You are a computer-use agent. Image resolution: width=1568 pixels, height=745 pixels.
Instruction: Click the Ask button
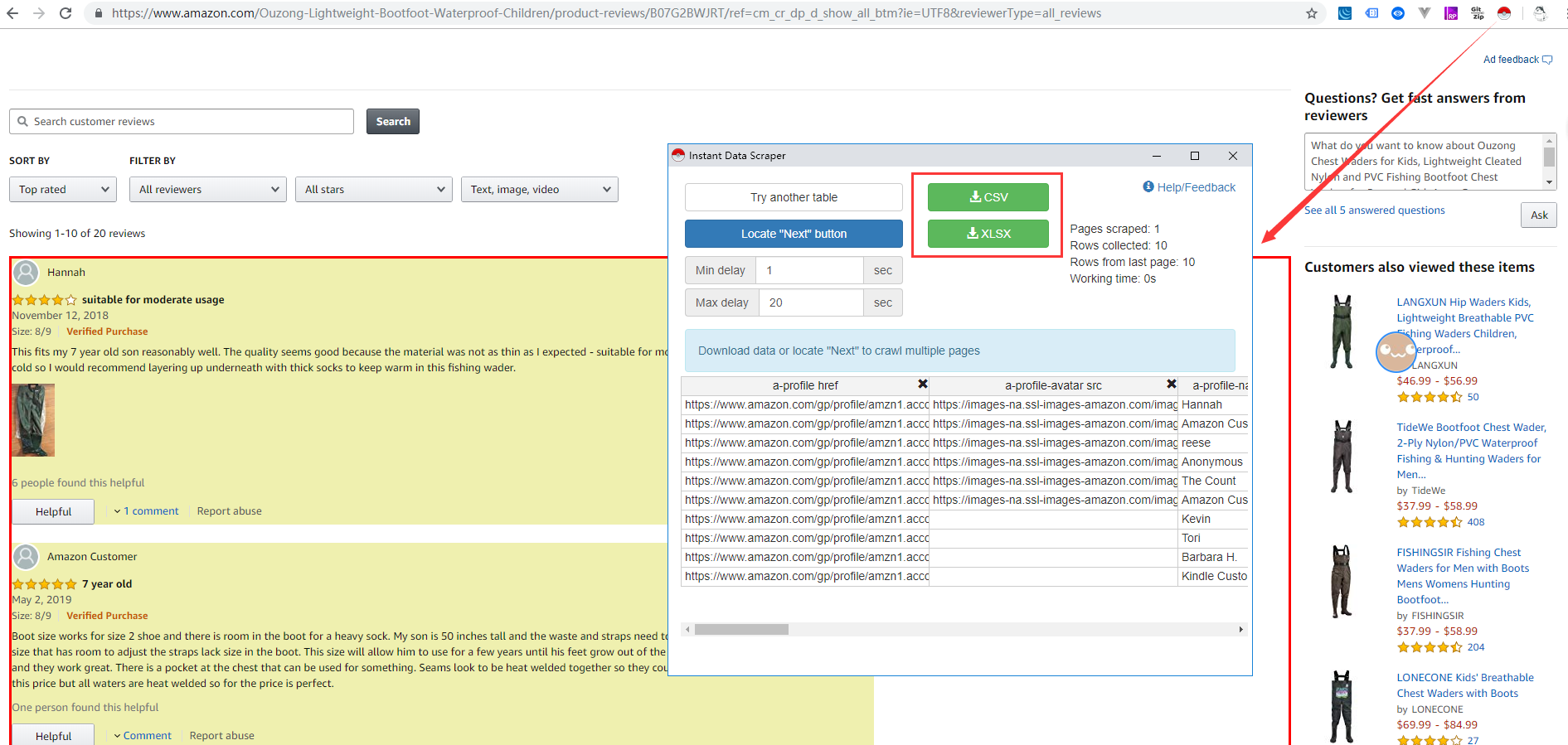[x=1539, y=215]
